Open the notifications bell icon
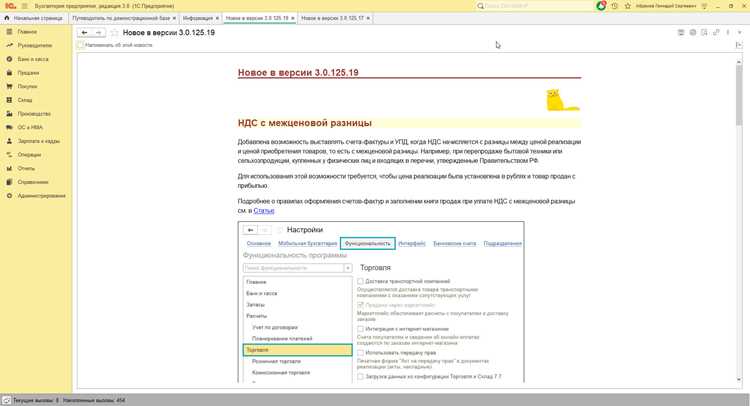Viewport: 750px width, 406px height. (601, 6)
